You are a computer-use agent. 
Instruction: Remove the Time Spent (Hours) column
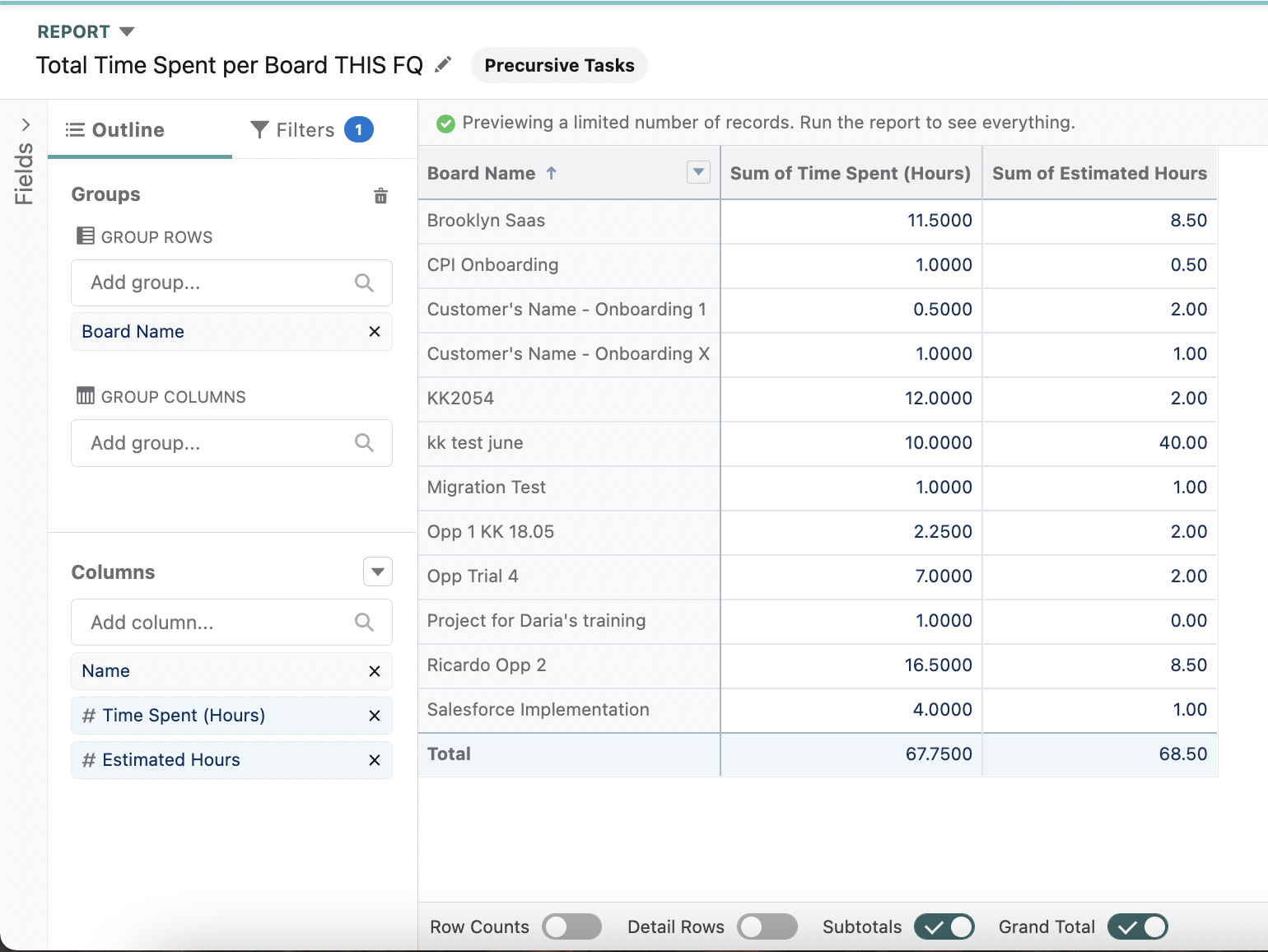click(375, 716)
